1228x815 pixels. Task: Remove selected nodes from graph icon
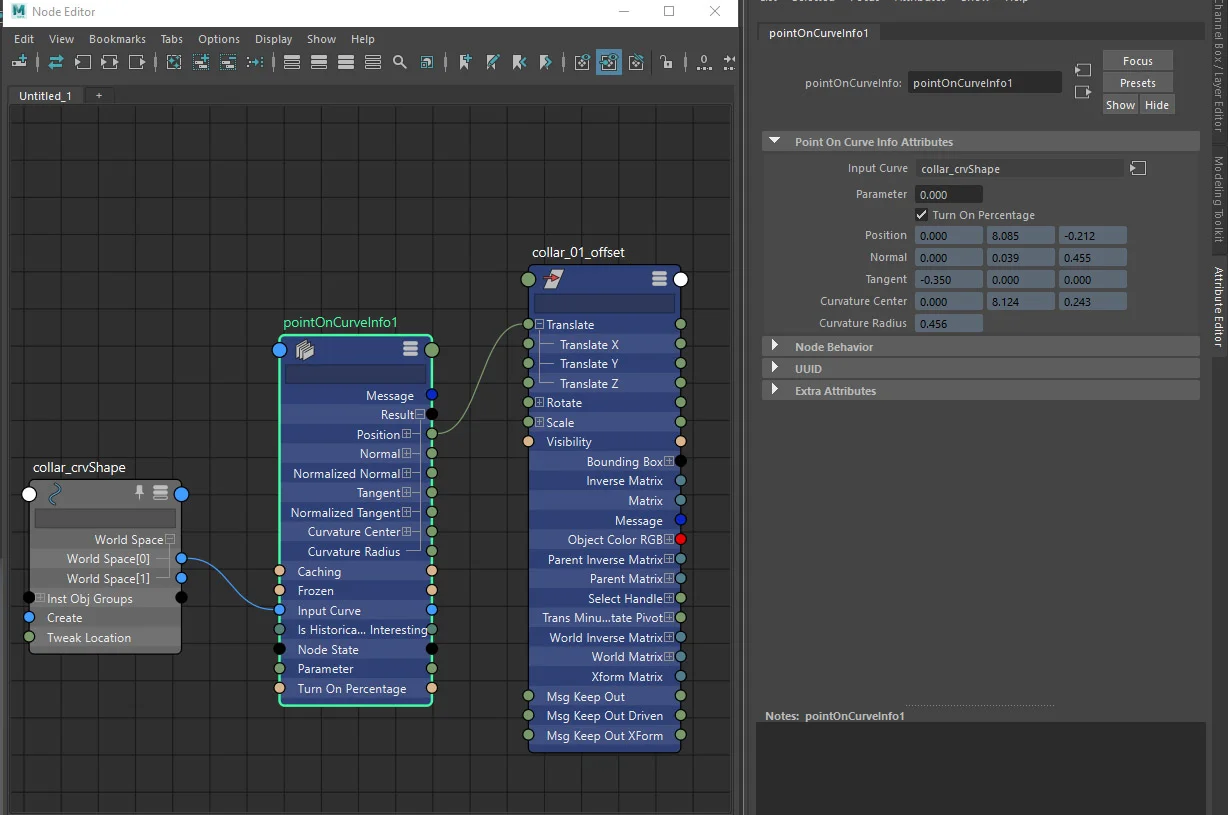(228, 62)
